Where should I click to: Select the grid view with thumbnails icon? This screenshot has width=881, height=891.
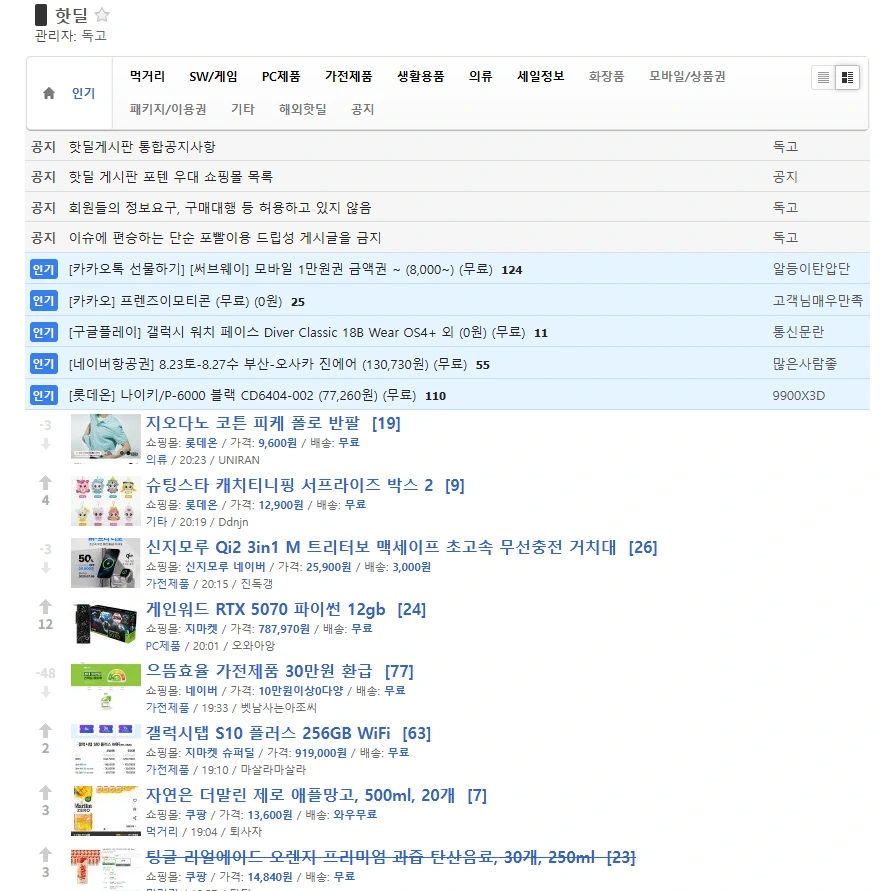845,78
